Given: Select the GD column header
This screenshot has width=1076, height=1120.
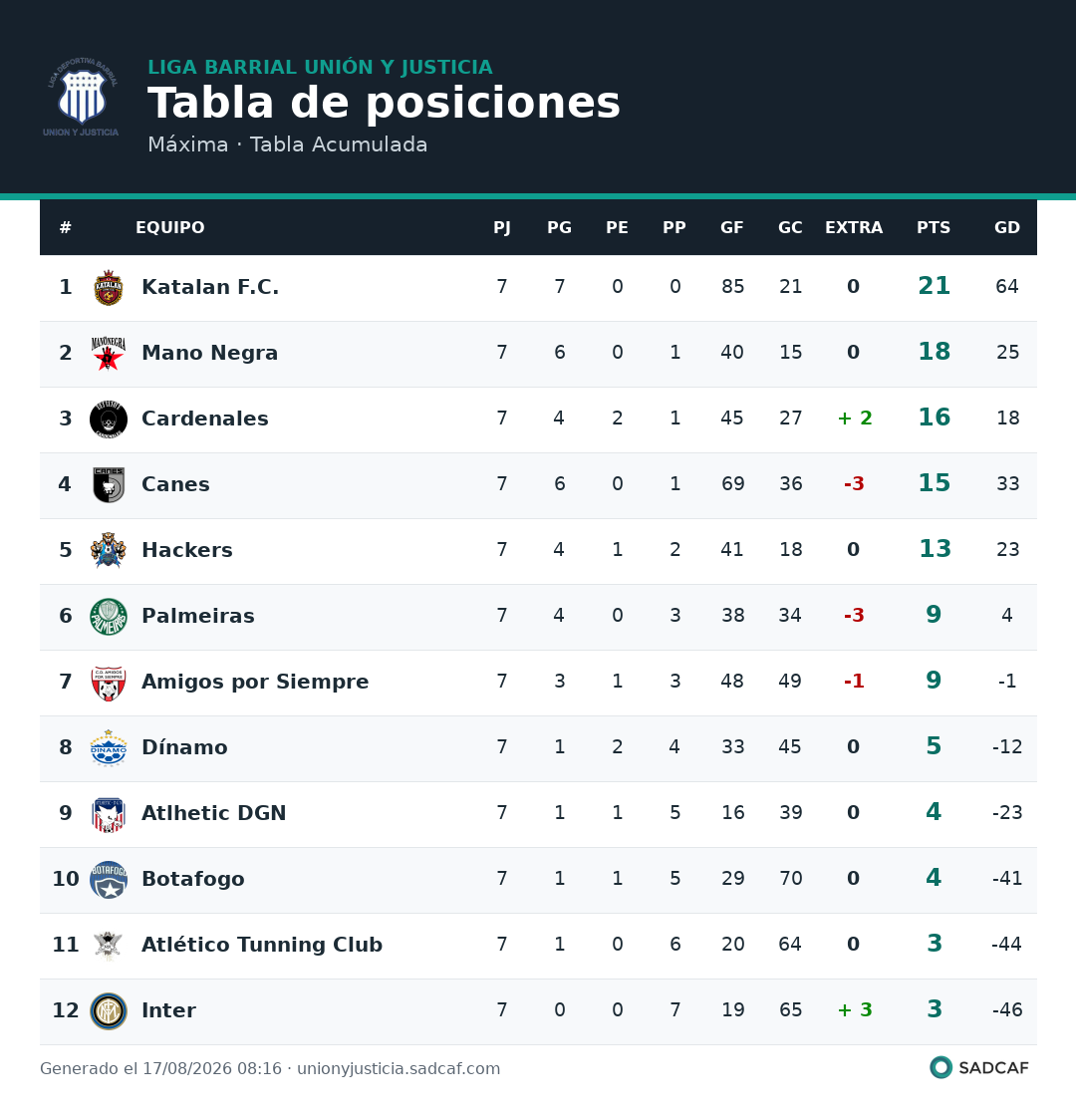Looking at the screenshot, I should point(1006,228).
